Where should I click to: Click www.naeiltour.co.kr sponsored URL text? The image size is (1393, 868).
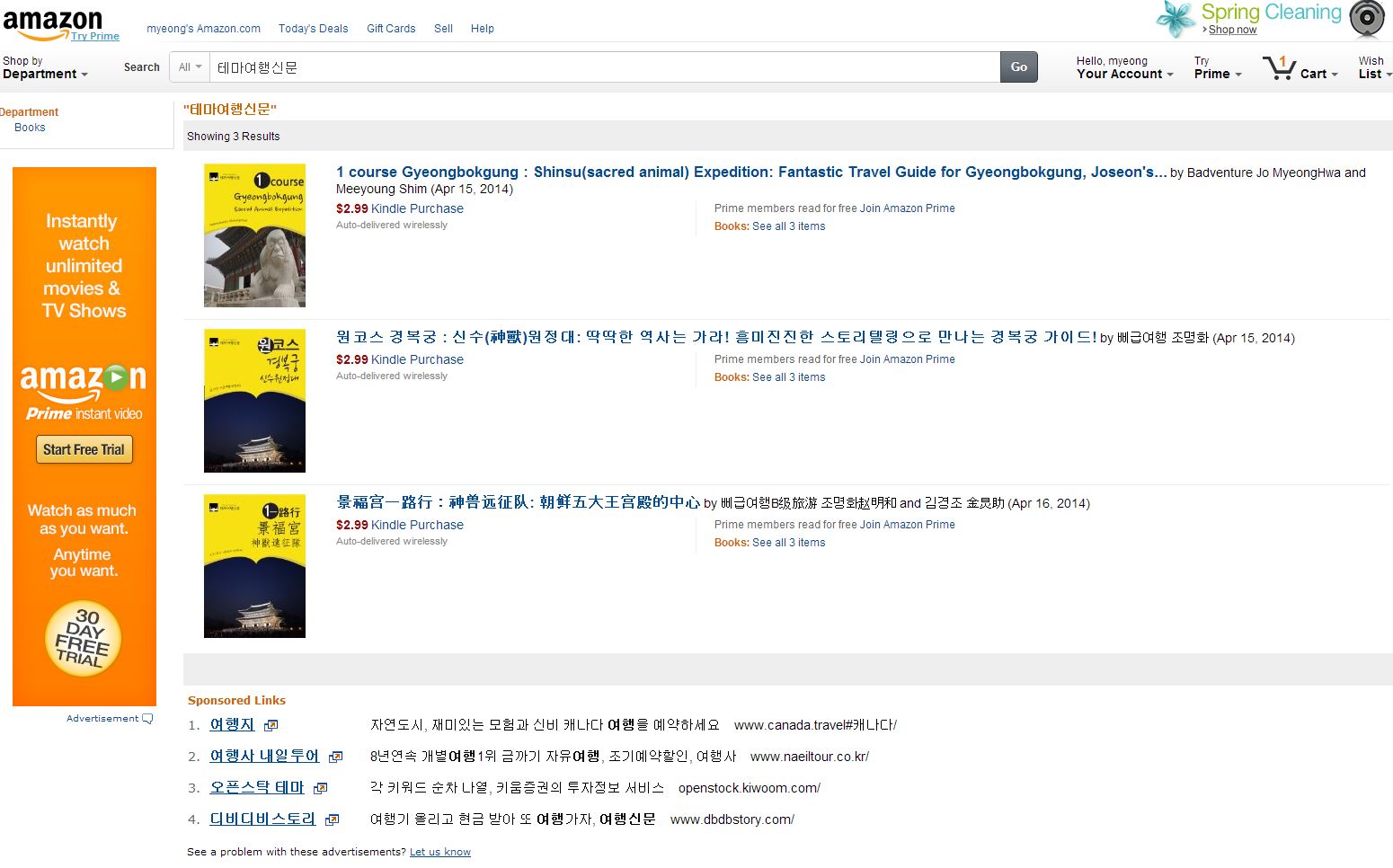click(810, 757)
